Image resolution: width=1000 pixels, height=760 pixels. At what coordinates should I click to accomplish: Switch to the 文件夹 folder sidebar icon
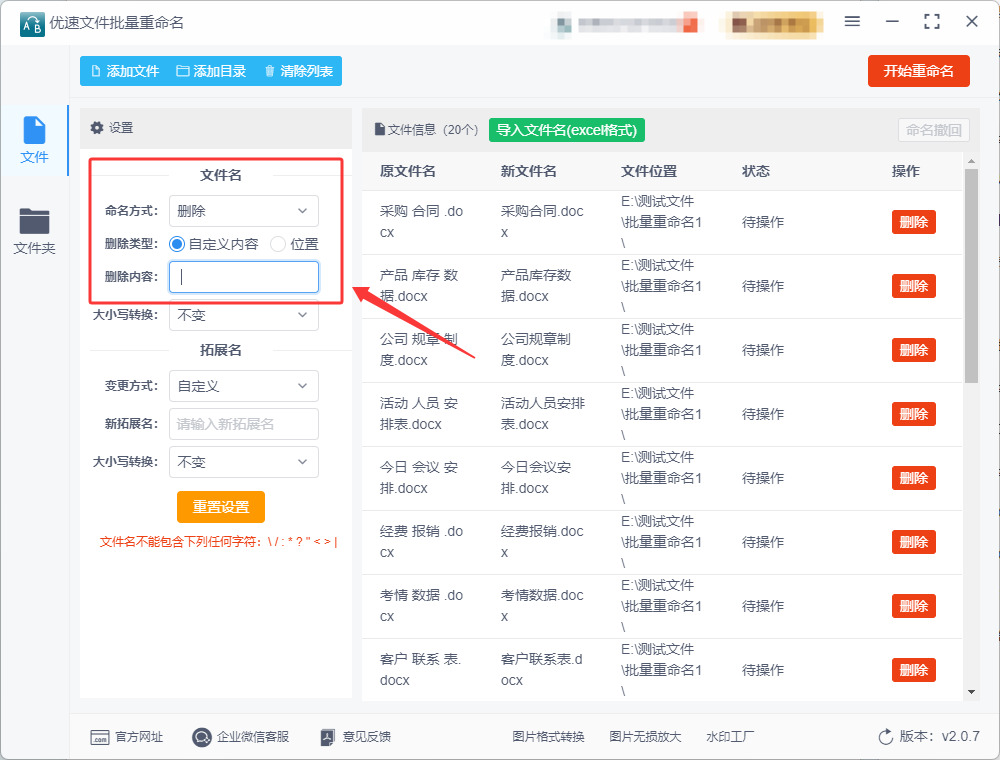coord(34,221)
